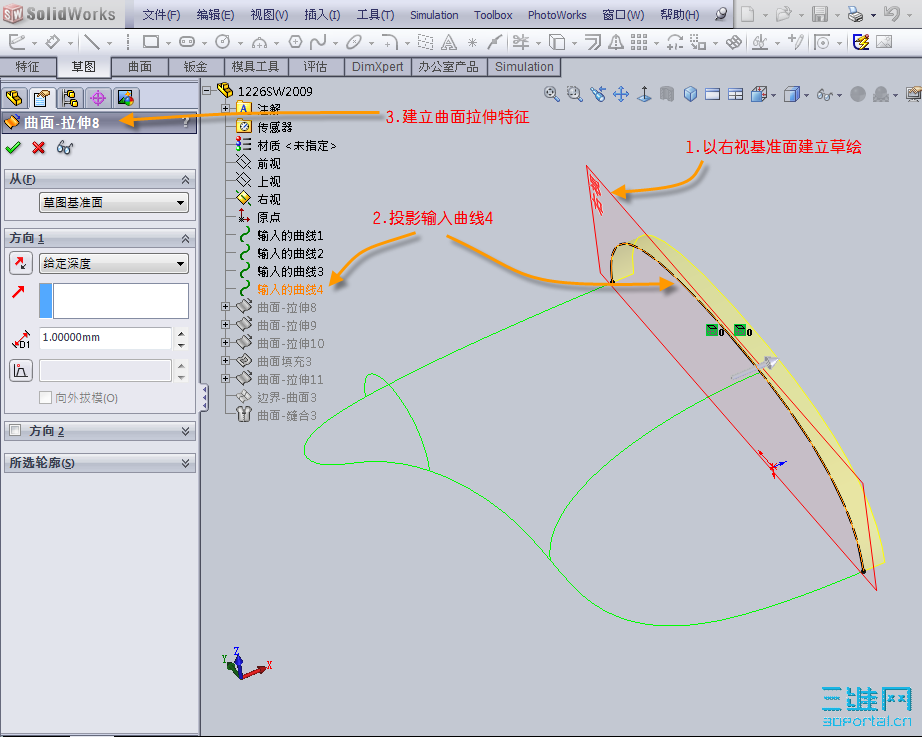Click the 1.00000mm depth field
This screenshot has width=922, height=737.
[105, 338]
